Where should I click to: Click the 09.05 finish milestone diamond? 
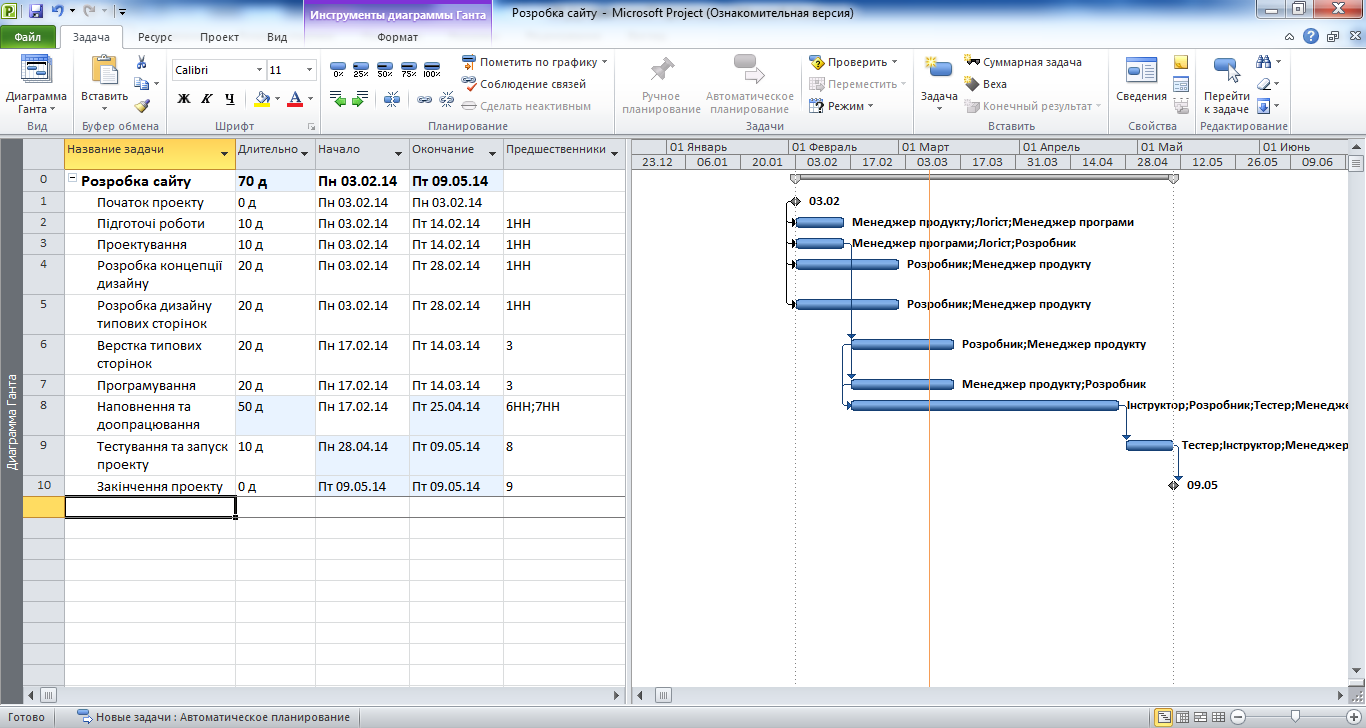pyautogui.click(x=1173, y=485)
